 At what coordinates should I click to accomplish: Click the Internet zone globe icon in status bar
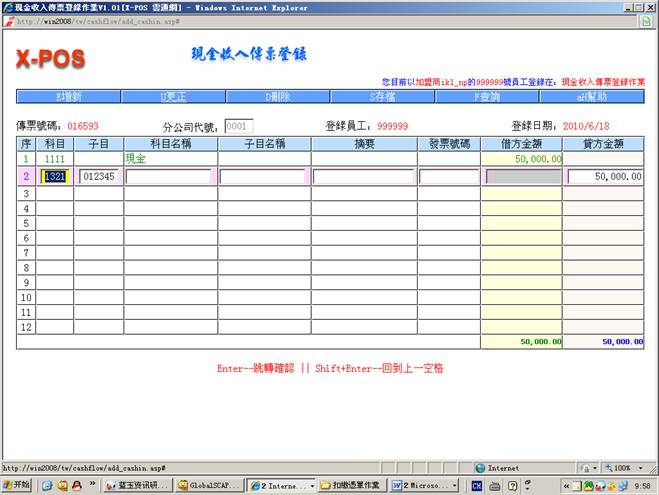480,467
